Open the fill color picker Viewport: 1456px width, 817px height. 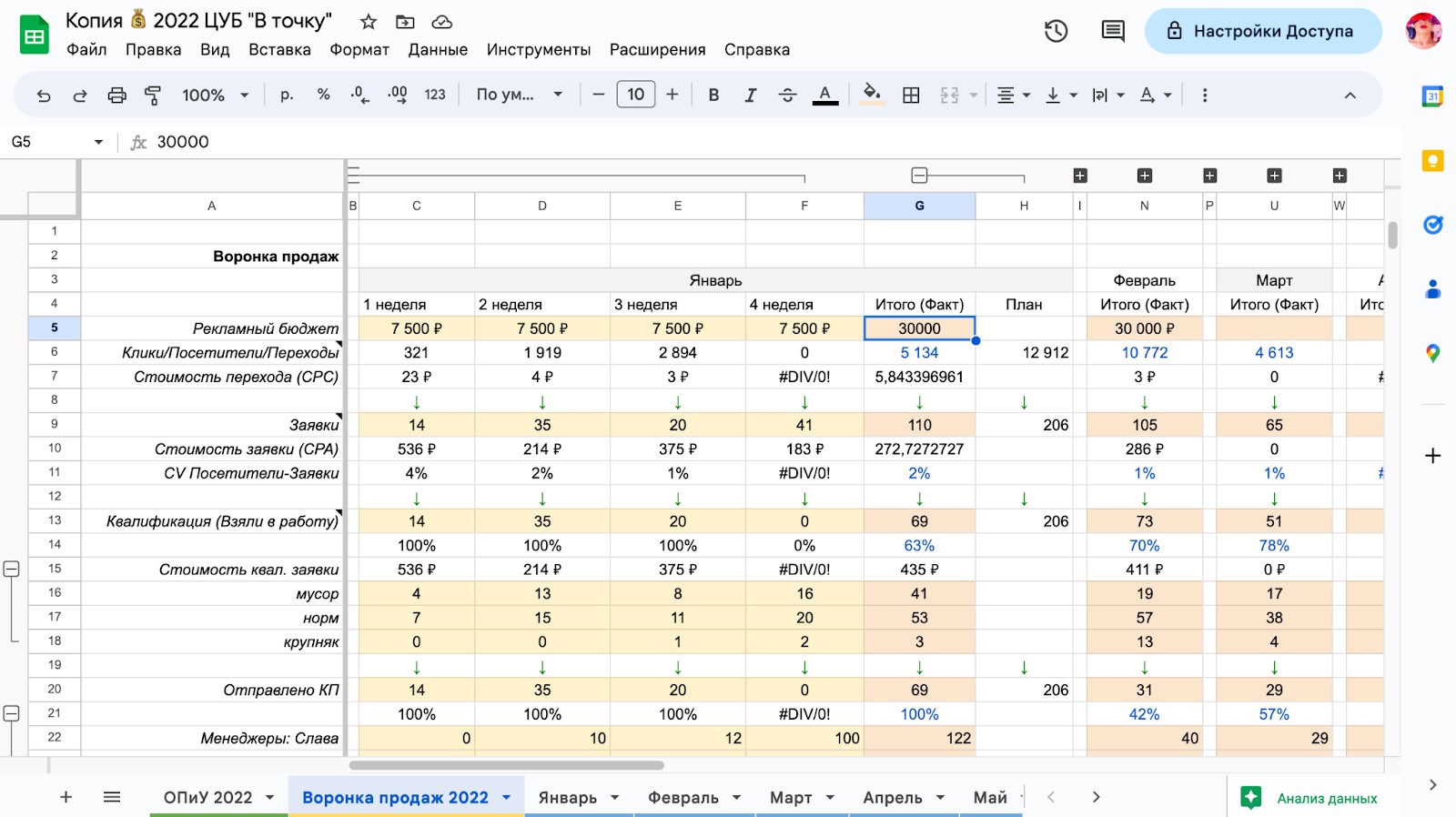(872, 95)
